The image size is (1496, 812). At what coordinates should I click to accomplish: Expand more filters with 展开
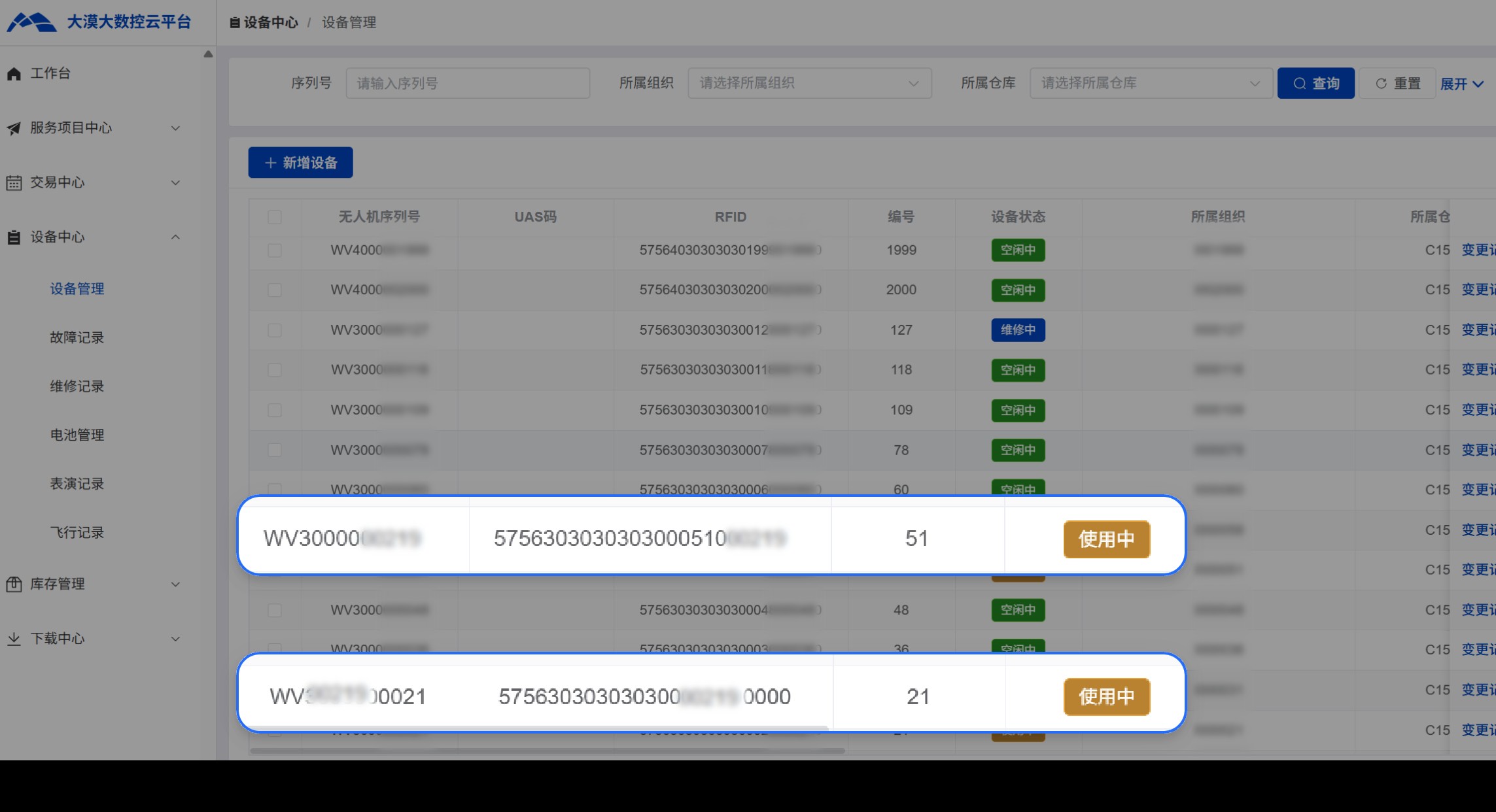(x=1461, y=84)
